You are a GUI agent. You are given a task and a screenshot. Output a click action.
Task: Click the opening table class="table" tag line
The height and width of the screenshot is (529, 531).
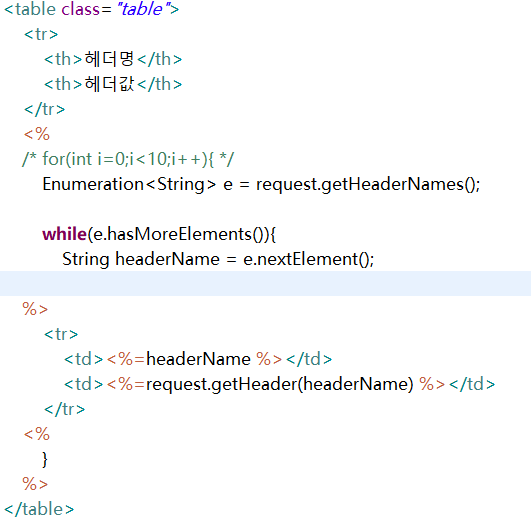(91, 9)
